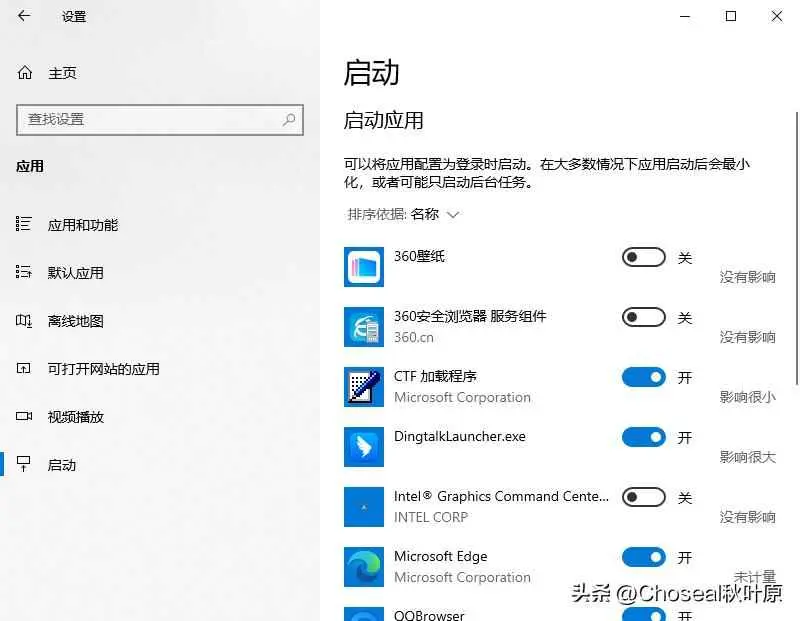The image size is (800, 621).
Task: Click the Microsoft Edge app icon
Action: pos(364,567)
